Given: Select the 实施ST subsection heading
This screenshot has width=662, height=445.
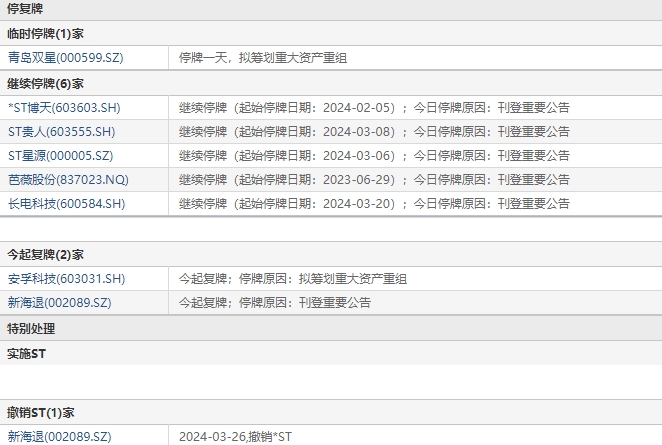Looking at the screenshot, I should 27,353.
